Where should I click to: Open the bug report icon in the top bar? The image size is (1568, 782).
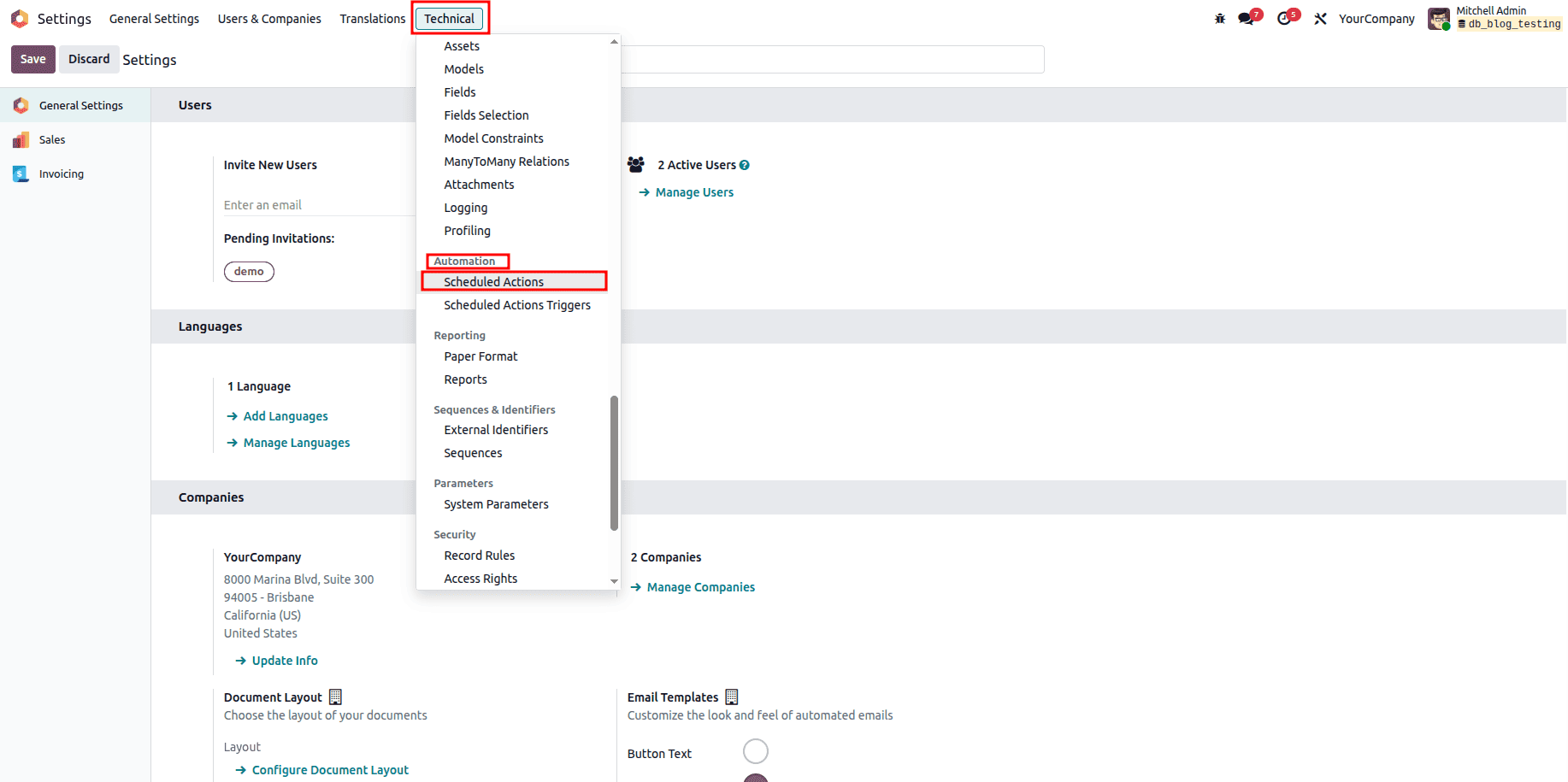coord(1218,17)
